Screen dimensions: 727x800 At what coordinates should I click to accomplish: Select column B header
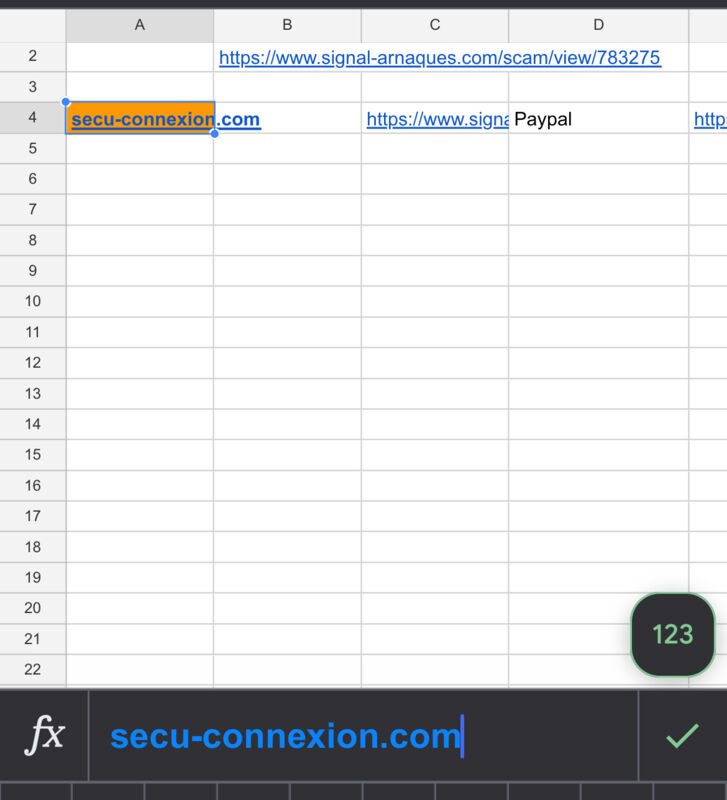tap(287, 24)
